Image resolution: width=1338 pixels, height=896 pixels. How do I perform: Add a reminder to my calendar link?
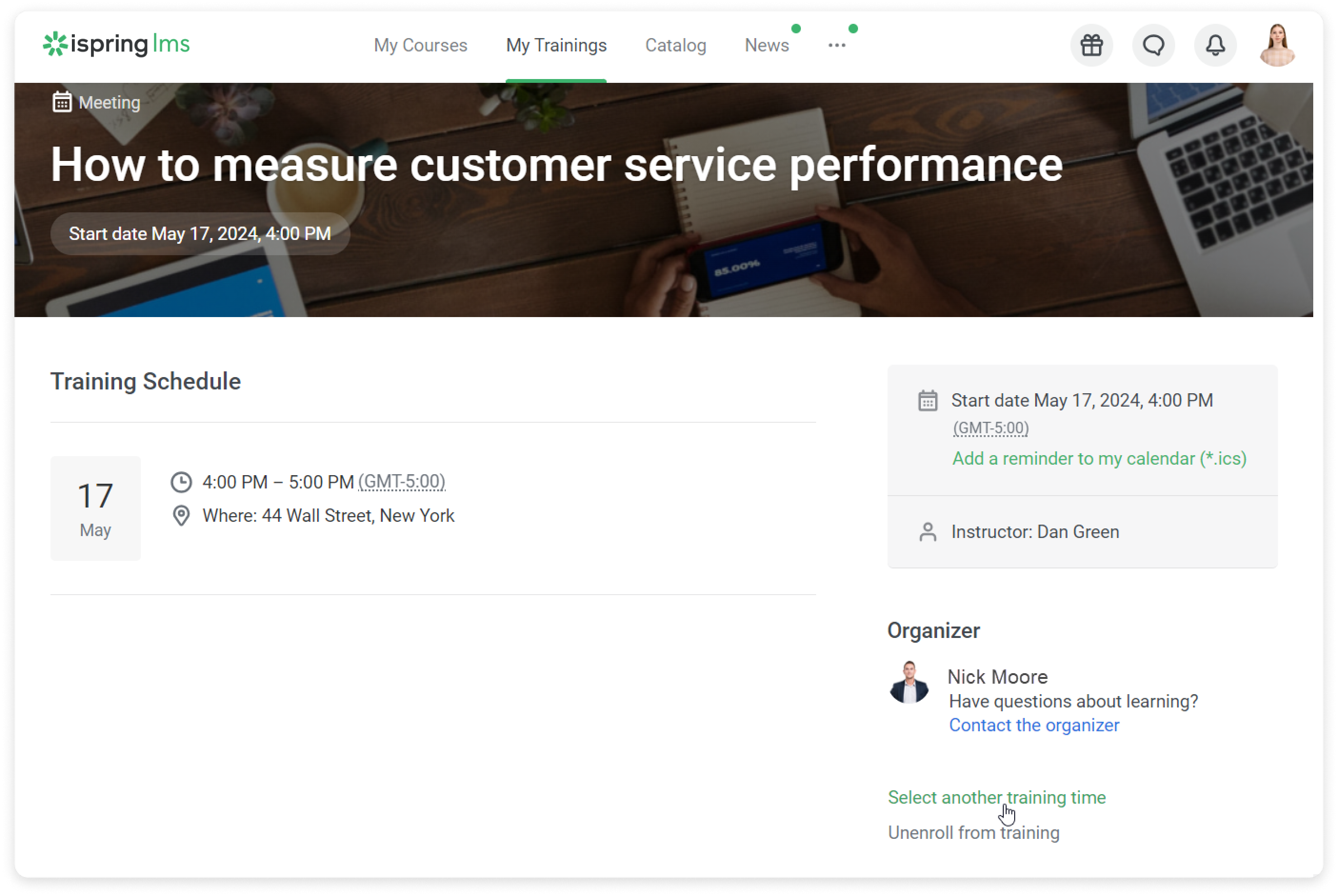pos(1098,459)
